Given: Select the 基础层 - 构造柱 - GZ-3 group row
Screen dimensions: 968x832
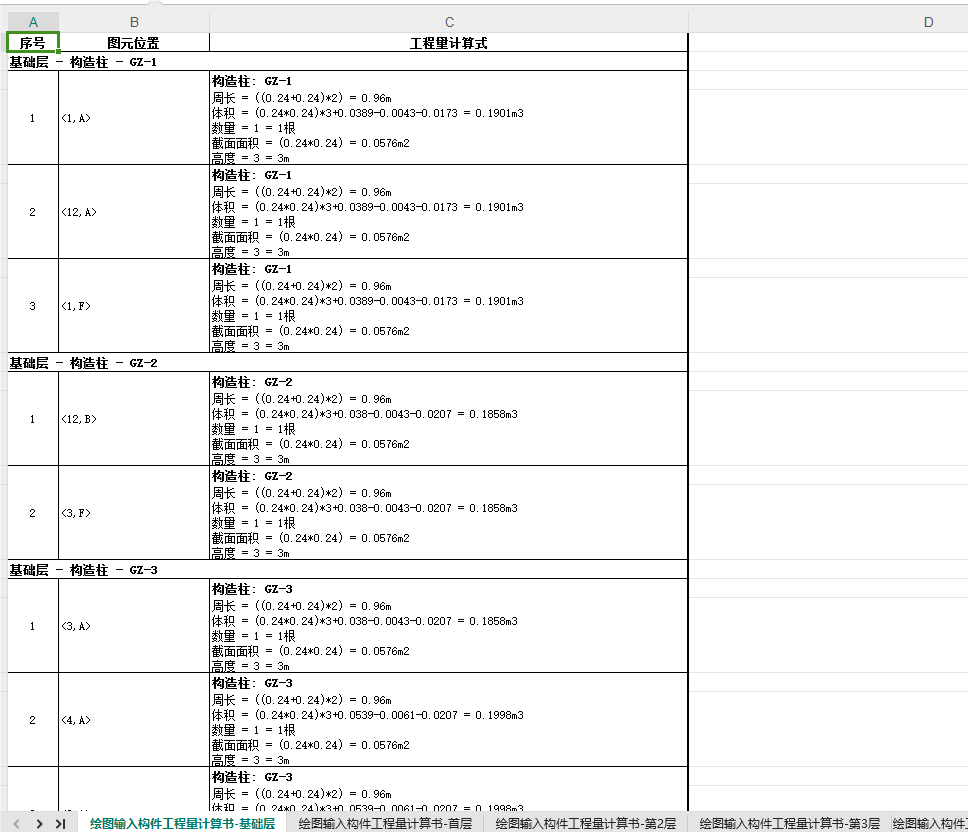Looking at the screenshot, I should tap(348, 570).
